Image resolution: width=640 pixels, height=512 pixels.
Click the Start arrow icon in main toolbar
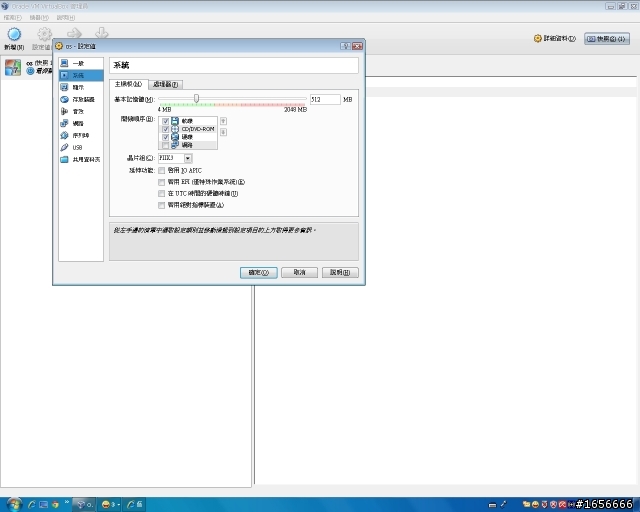74,33
